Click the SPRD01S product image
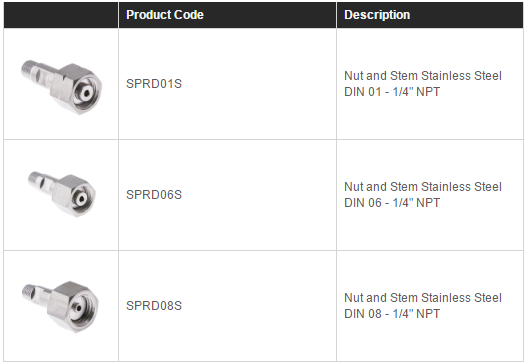Screen dimensions: 528x364 click(x=61, y=87)
